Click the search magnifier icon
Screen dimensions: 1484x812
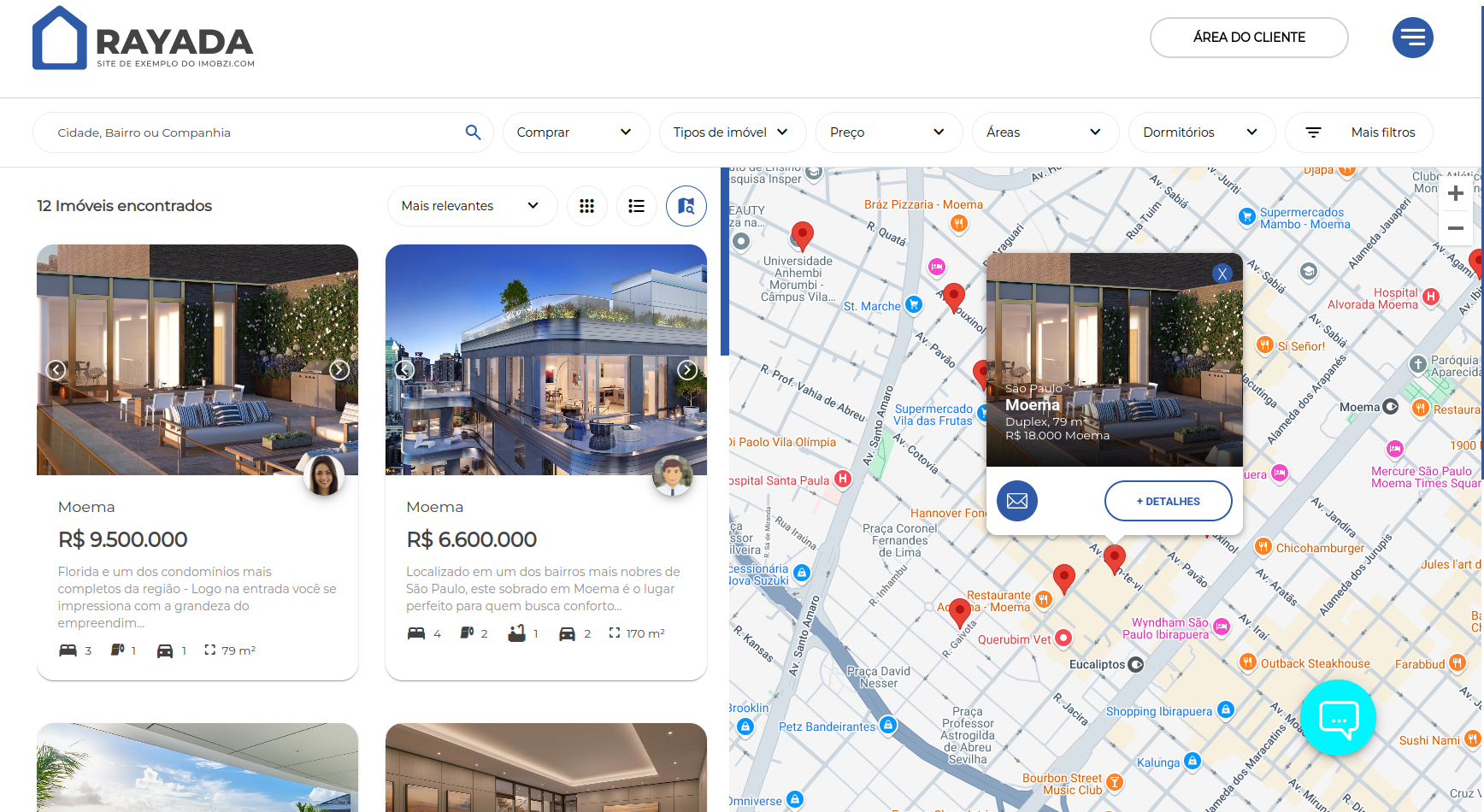[x=473, y=132]
